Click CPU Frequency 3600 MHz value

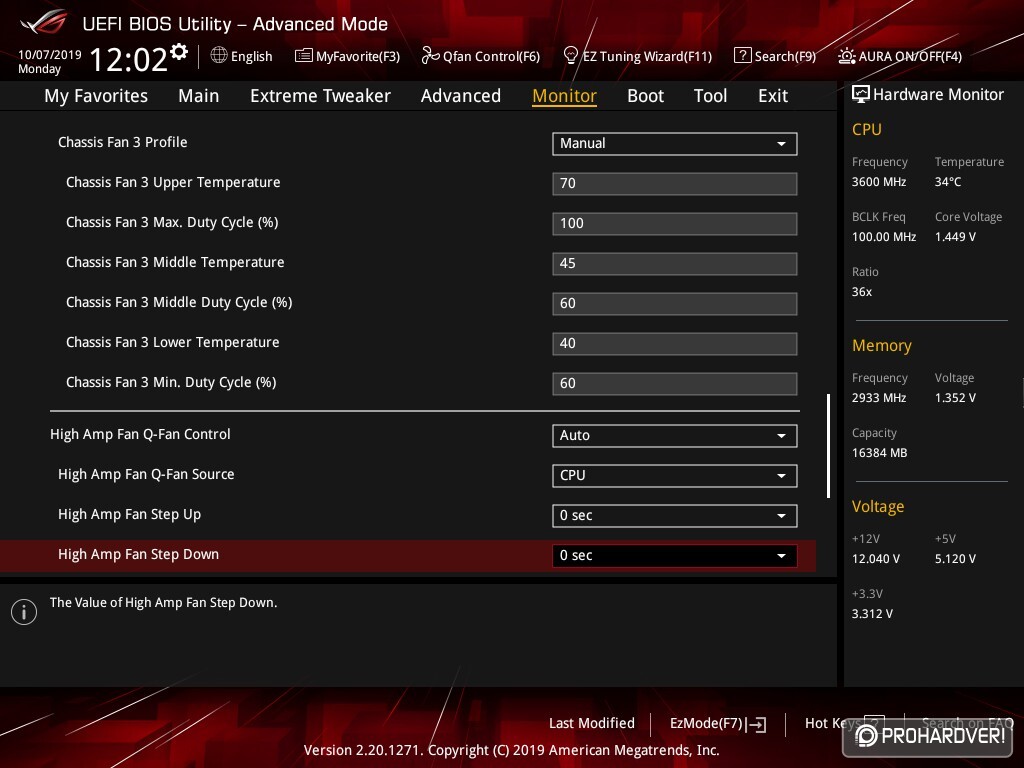click(879, 182)
